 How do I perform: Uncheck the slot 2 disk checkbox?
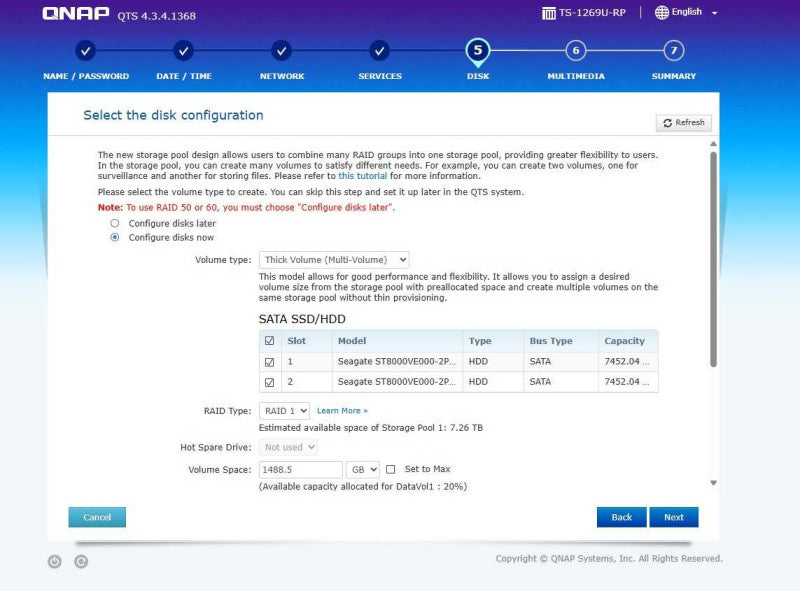(x=269, y=382)
